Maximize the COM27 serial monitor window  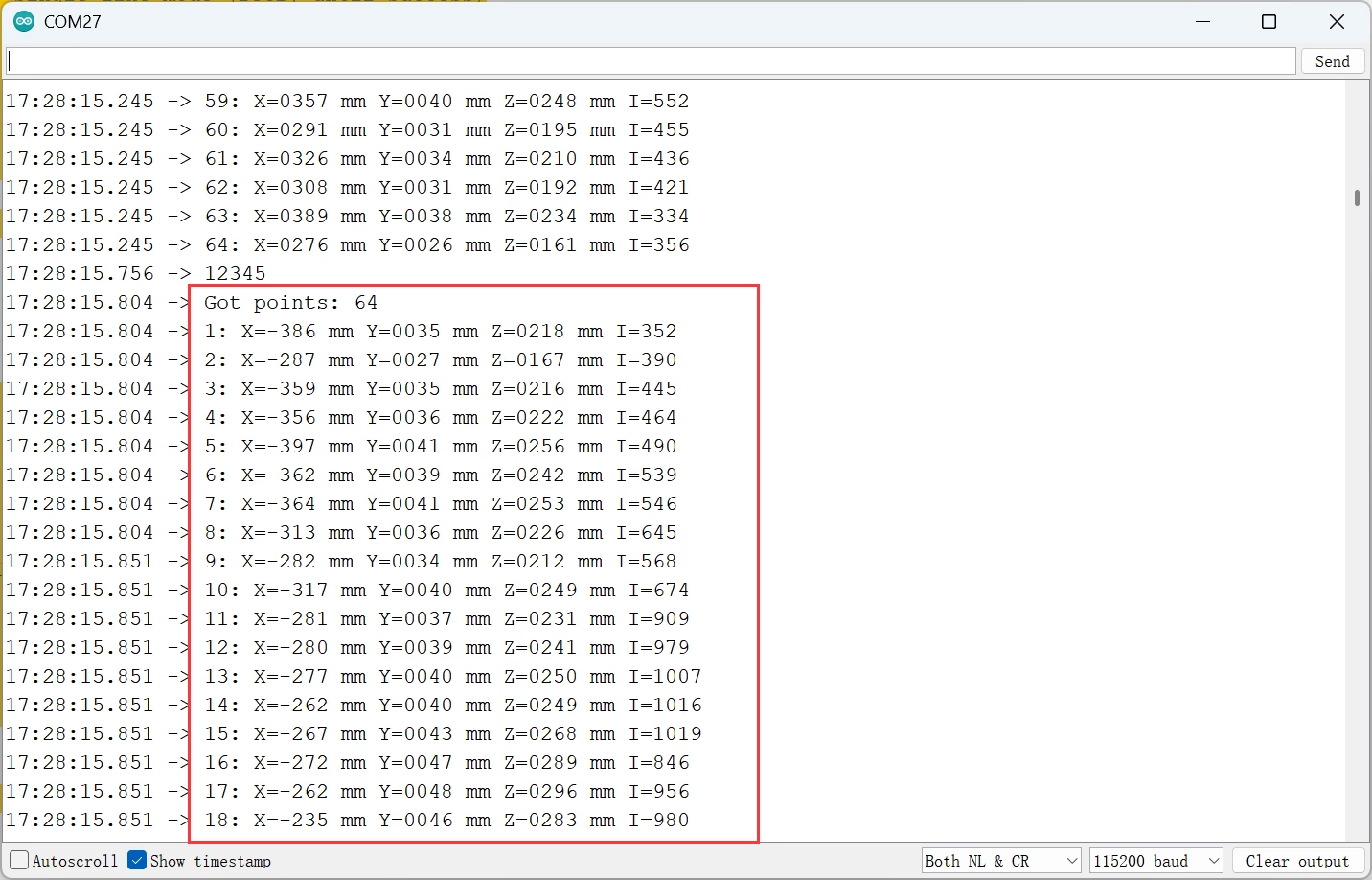coord(1269,21)
